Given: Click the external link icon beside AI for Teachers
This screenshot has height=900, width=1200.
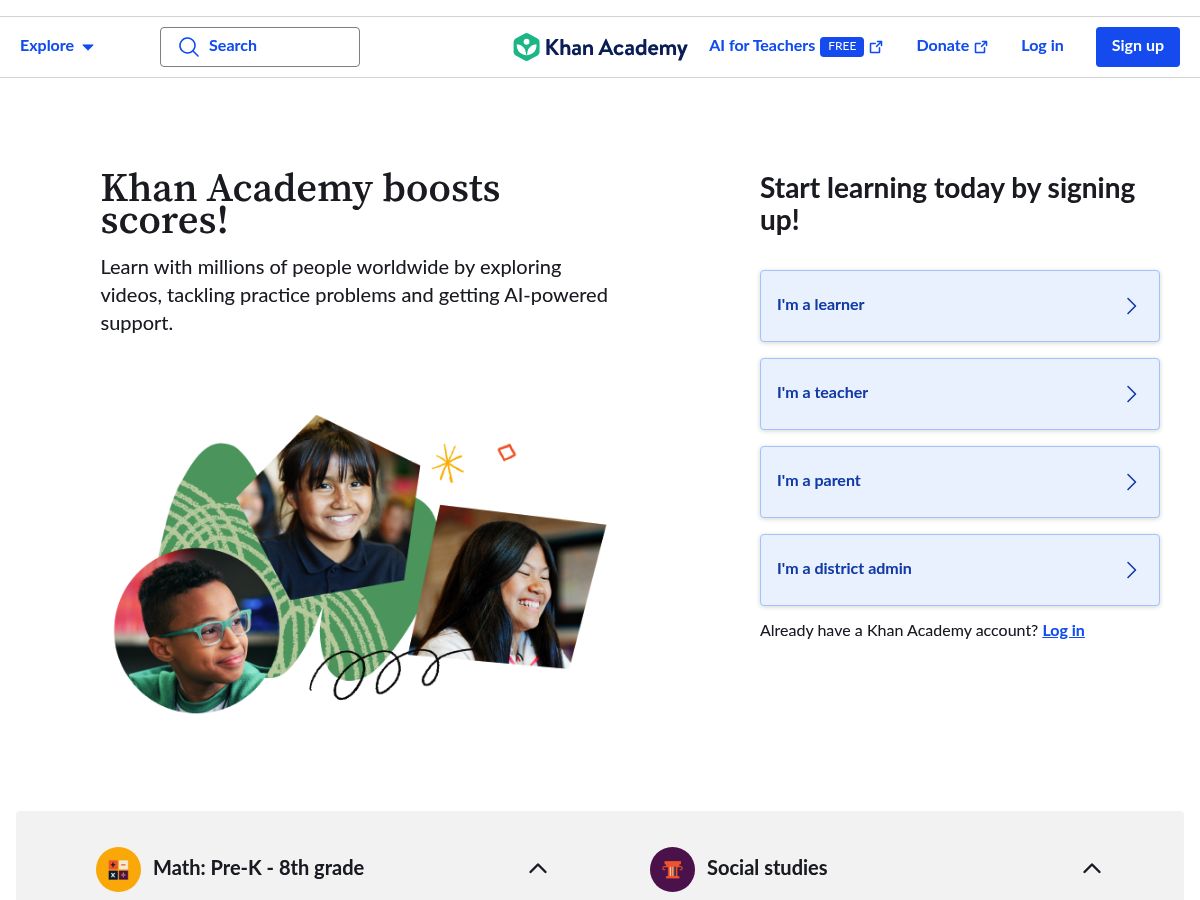Looking at the screenshot, I should [x=876, y=47].
